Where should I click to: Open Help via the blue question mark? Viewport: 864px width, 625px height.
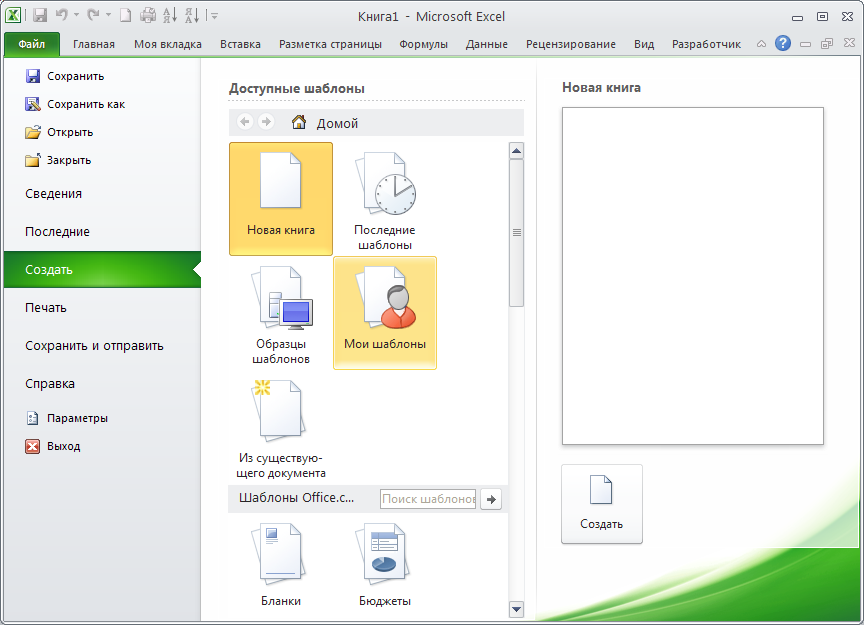[x=782, y=43]
